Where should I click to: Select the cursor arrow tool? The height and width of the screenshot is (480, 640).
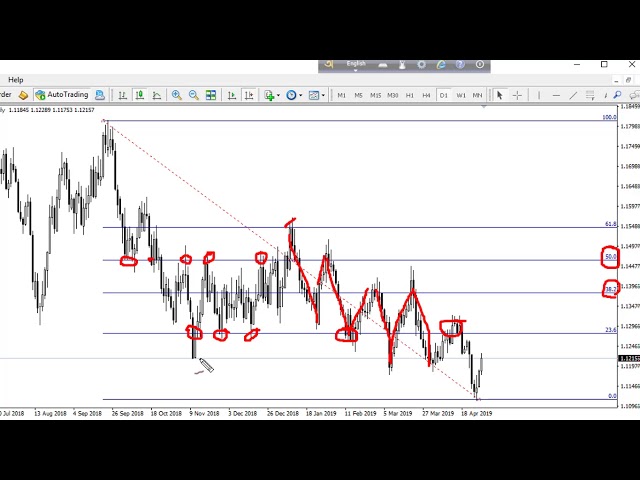tap(500, 95)
